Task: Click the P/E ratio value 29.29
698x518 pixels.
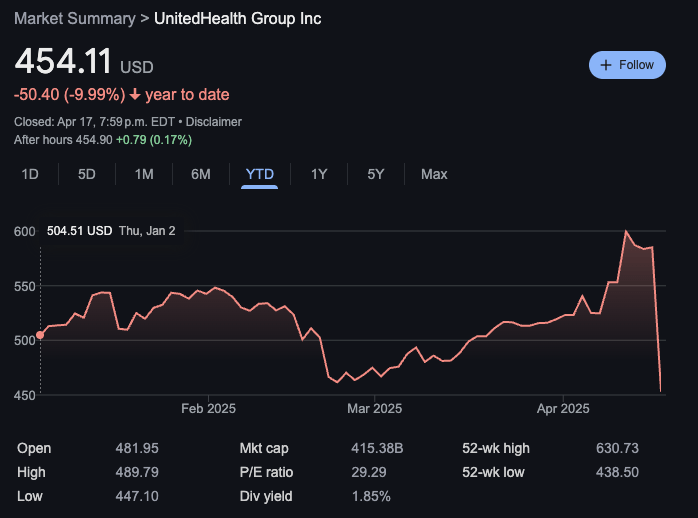Action: pyautogui.click(x=369, y=472)
